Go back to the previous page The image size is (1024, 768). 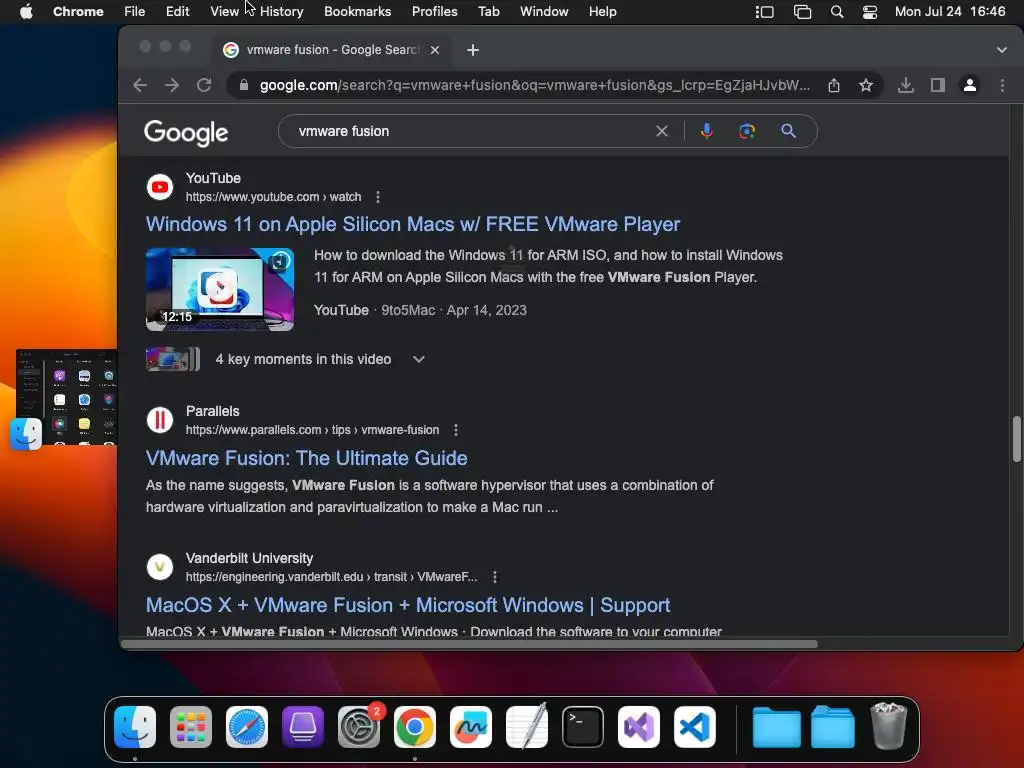(x=140, y=85)
